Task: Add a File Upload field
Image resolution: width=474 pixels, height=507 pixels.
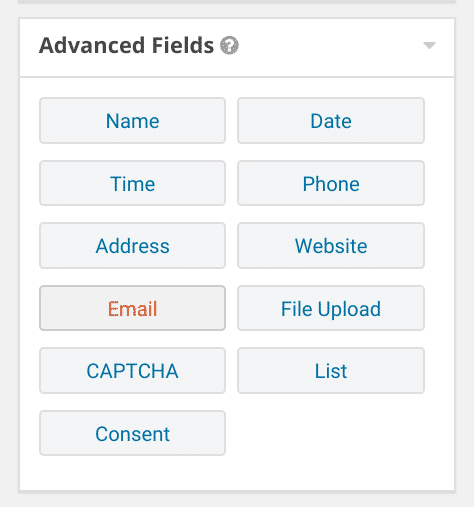Action: 331,308
